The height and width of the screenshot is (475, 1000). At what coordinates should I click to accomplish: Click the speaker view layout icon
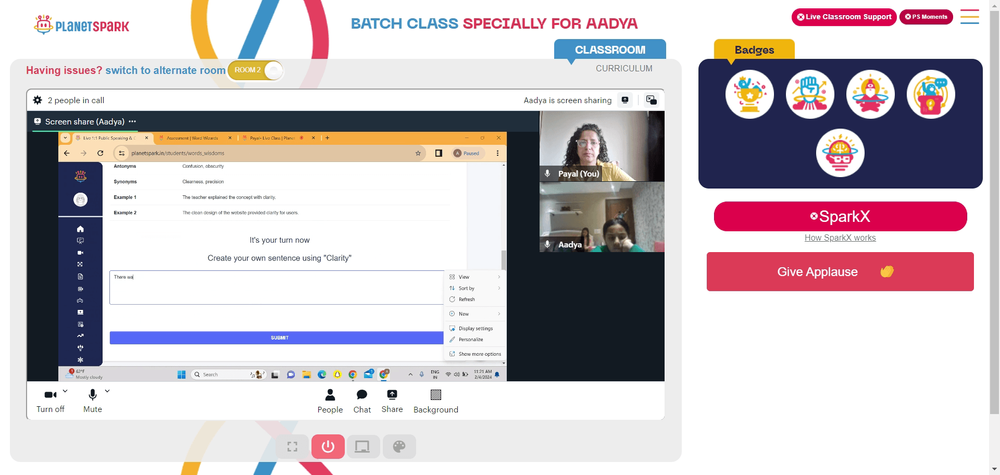tap(626, 100)
